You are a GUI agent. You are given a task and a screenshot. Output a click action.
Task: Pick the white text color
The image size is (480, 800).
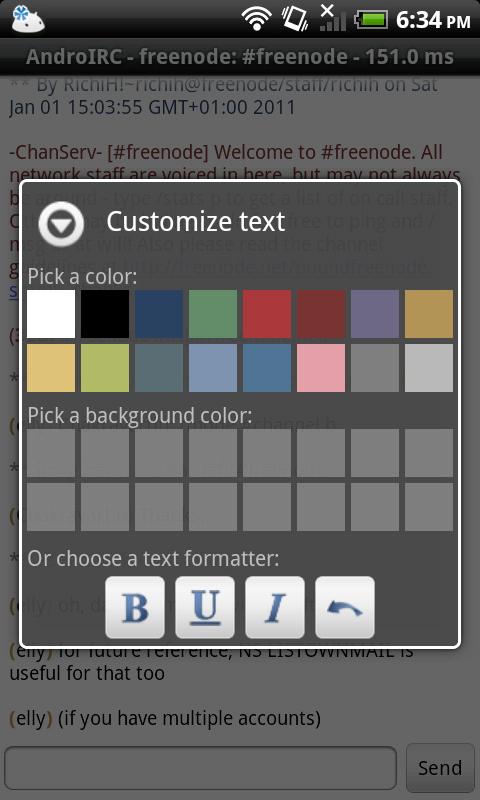[51, 314]
